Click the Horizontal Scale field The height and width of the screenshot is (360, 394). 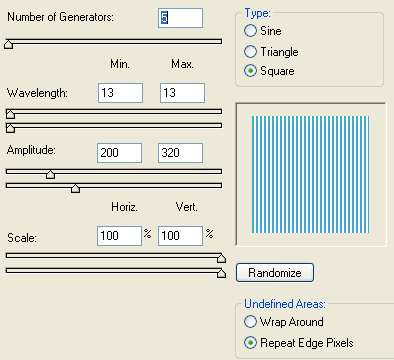point(119,236)
